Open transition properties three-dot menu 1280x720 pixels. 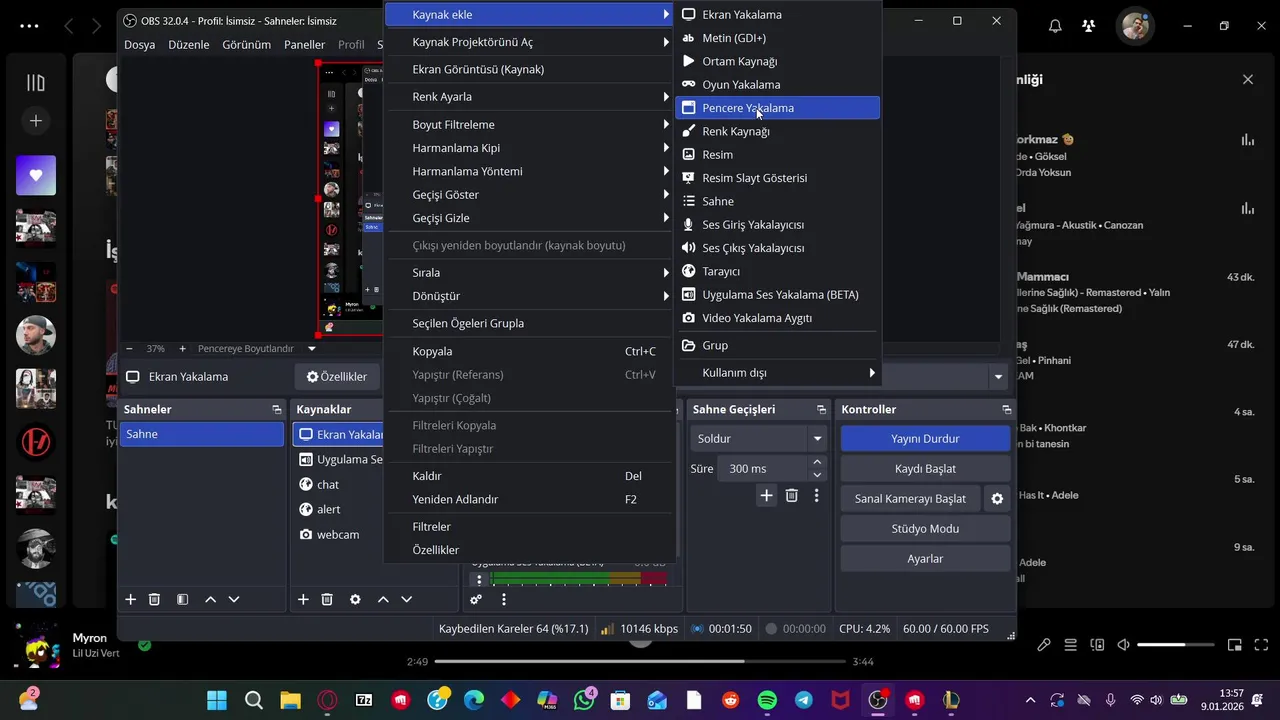click(816, 496)
